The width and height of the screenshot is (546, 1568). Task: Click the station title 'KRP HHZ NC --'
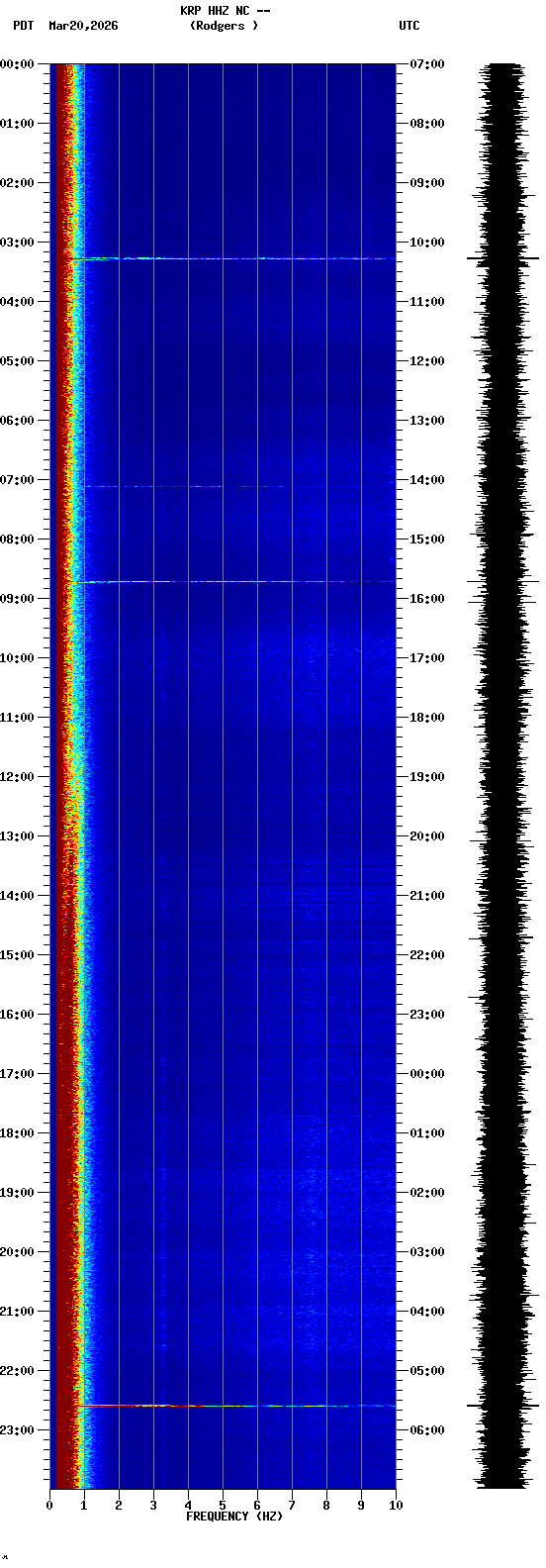[x=225, y=11]
